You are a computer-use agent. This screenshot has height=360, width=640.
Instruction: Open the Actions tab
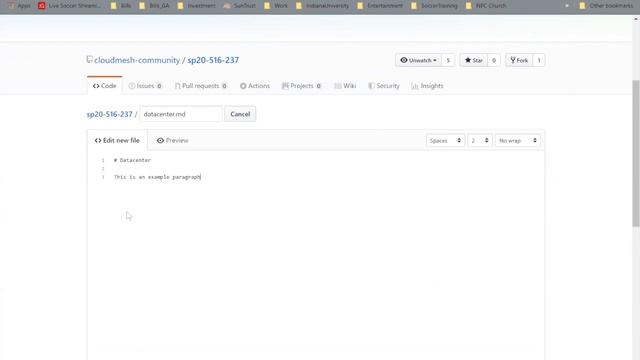click(x=255, y=86)
